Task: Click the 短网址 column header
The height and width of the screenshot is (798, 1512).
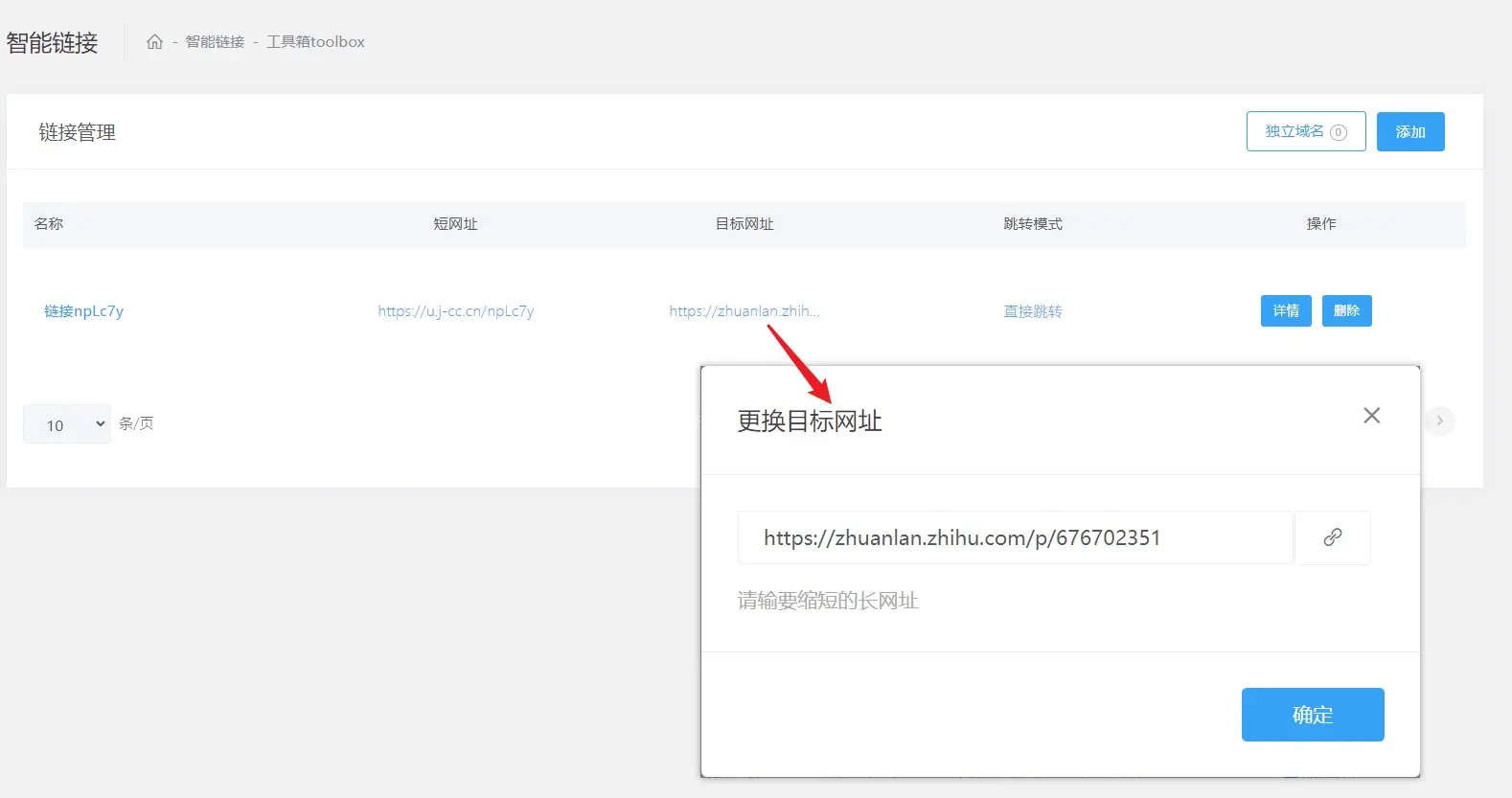Action: click(455, 224)
